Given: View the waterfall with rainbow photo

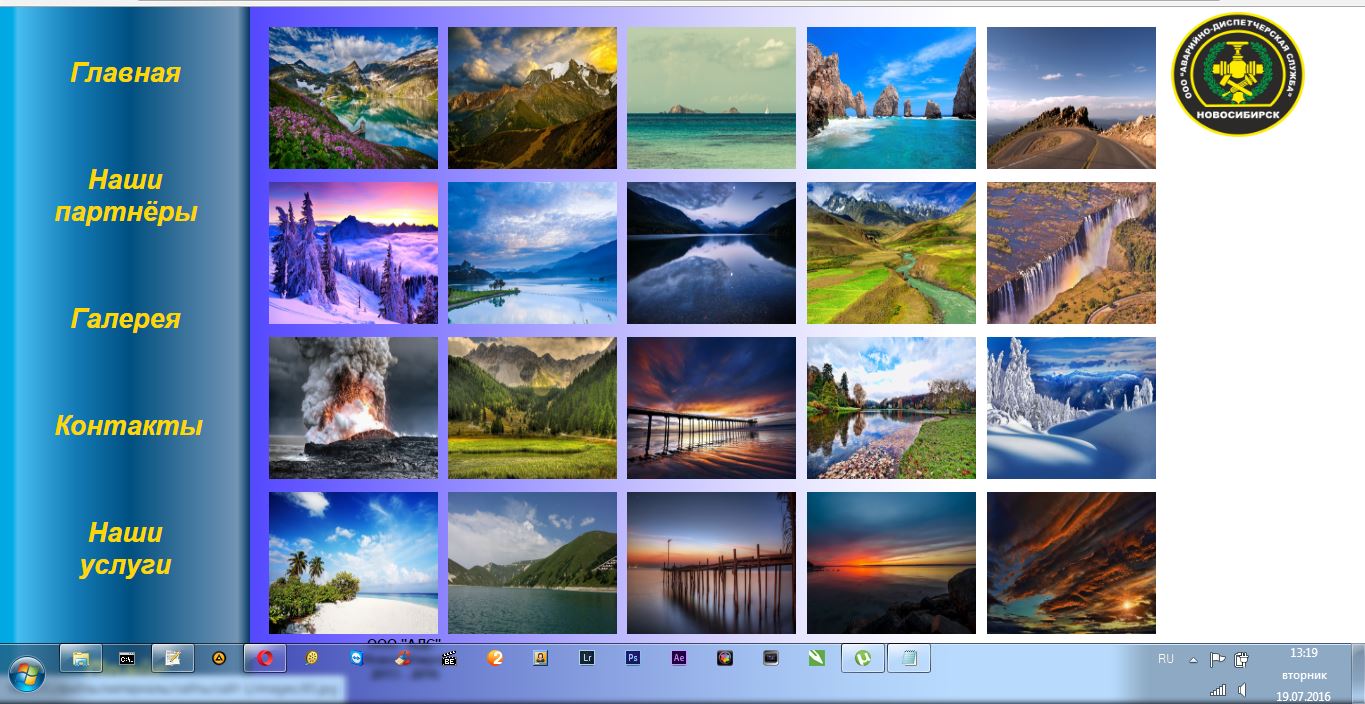Looking at the screenshot, I should click(x=1071, y=253).
